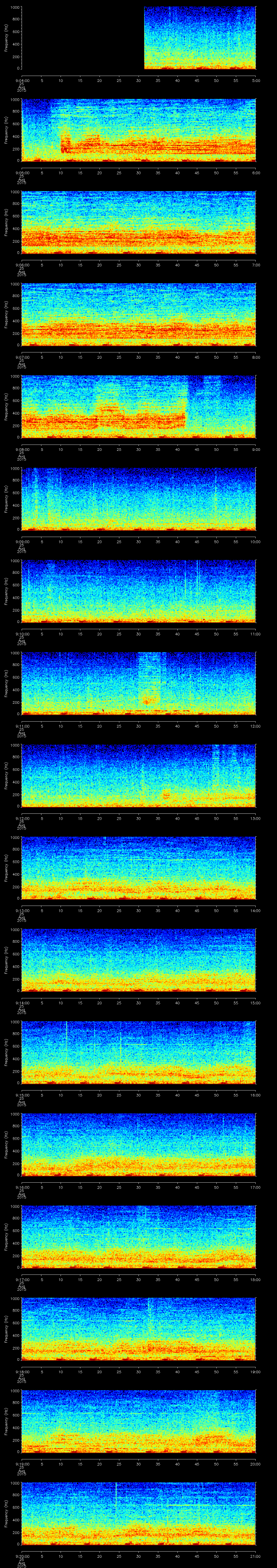This screenshot has height=1568, width=277.
Task: Select the spectrogram plot for 9:07:00
Action: click(139, 314)
